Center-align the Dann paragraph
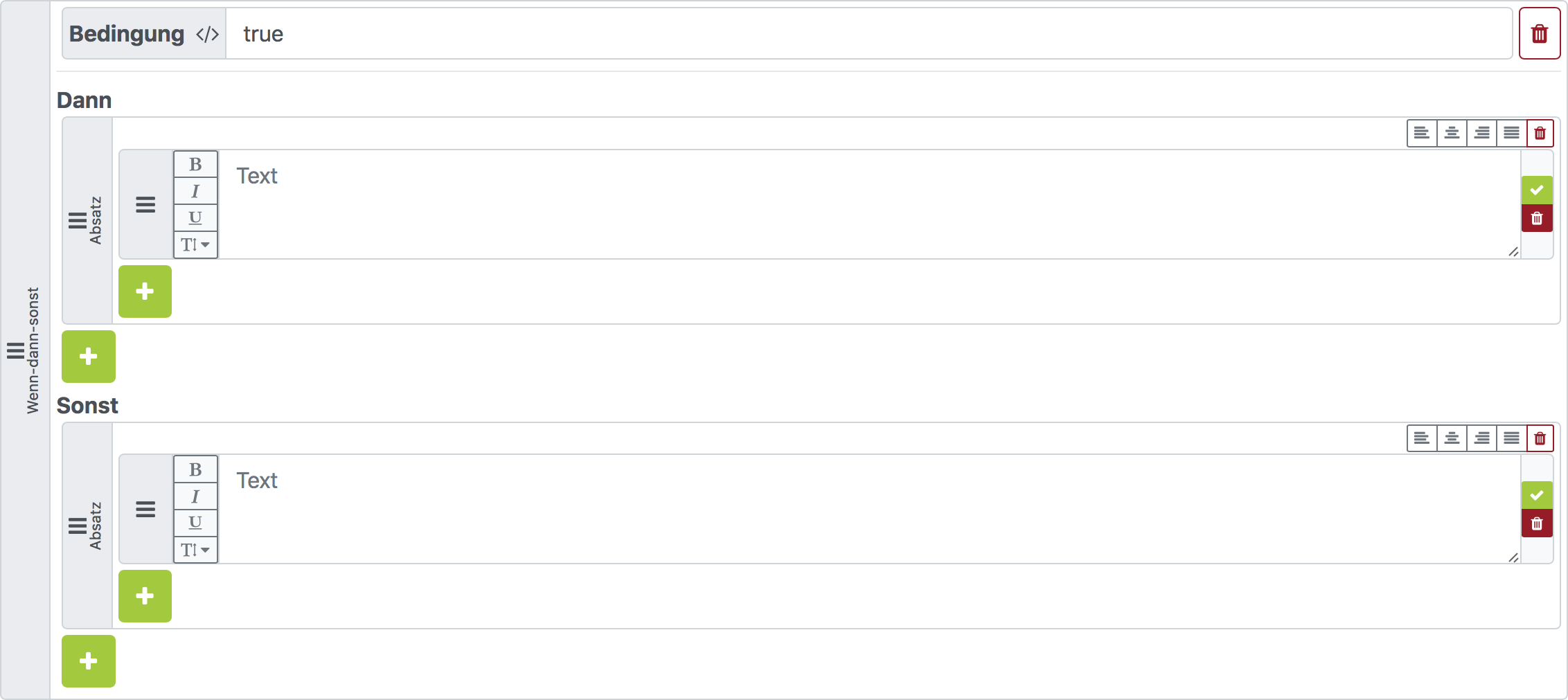The image size is (1568, 700). point(1452,133)
